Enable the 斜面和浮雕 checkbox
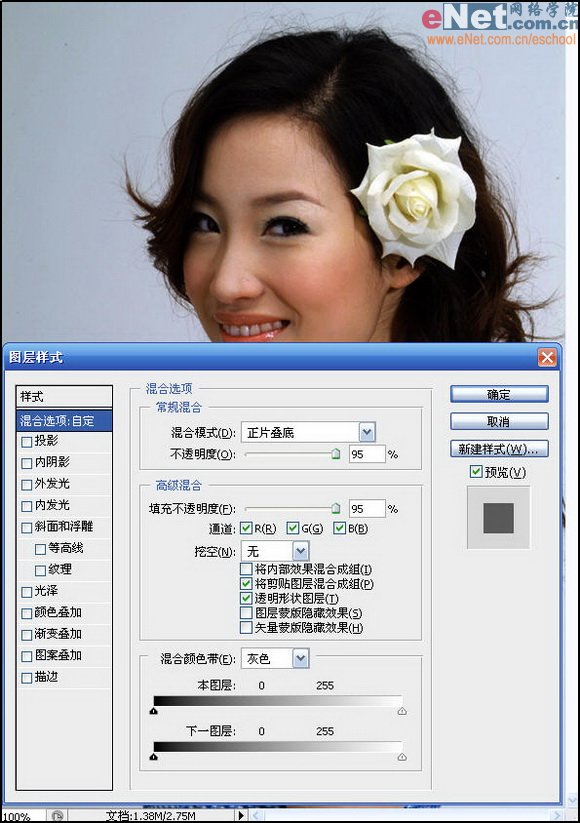 pyautogui.click(x=27, y=528)
